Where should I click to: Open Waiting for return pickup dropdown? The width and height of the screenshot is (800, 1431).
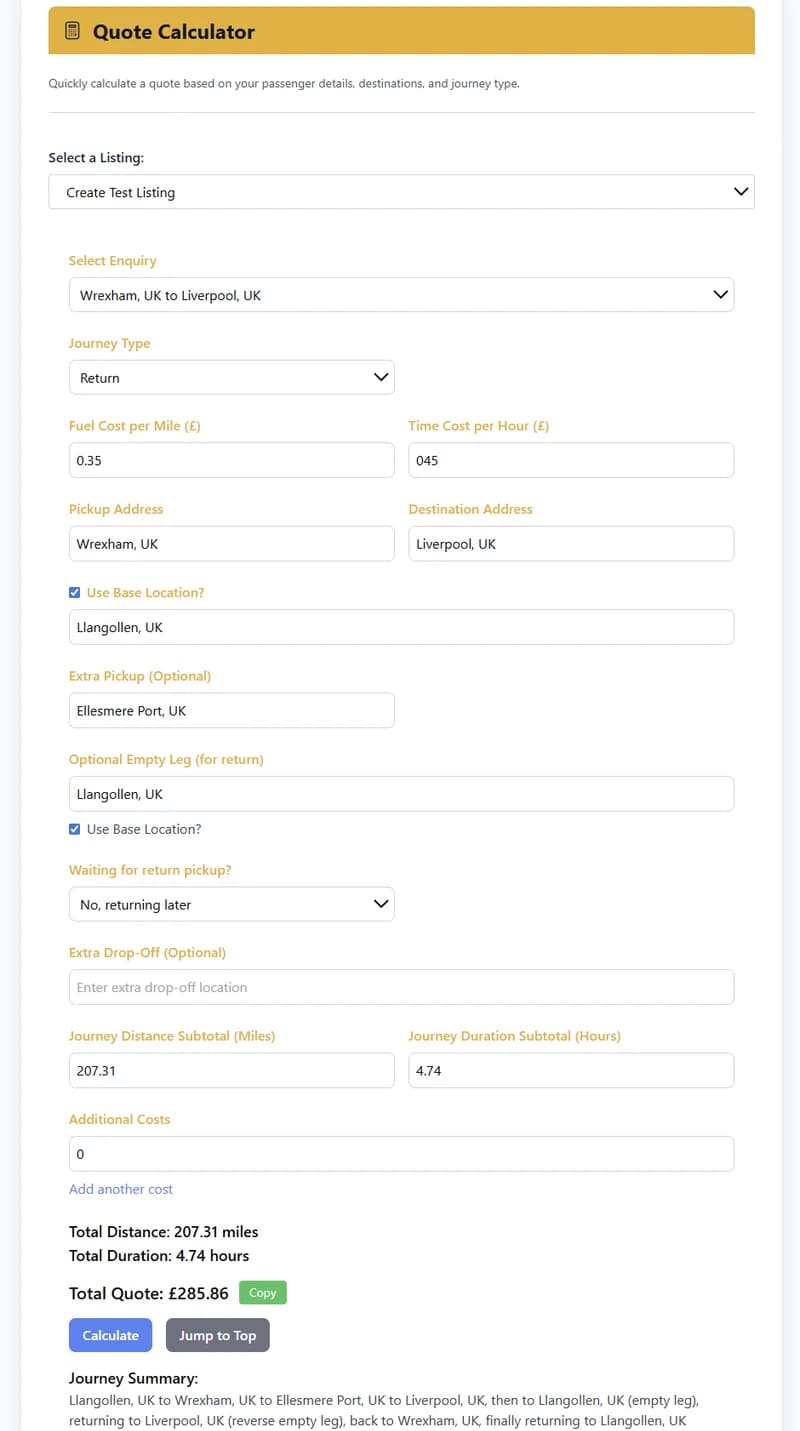tap(231, 904)
